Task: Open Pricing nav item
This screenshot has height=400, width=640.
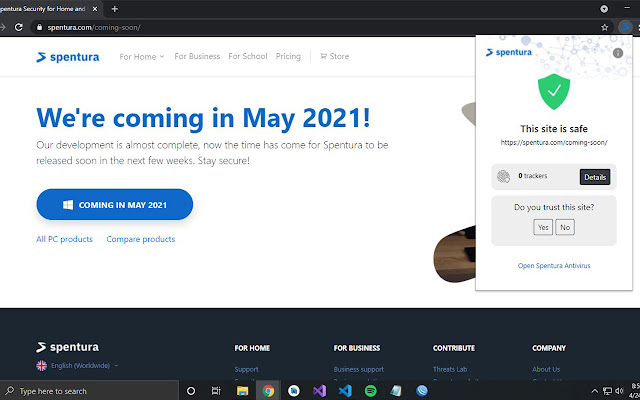Action: (x=288, y=56)
